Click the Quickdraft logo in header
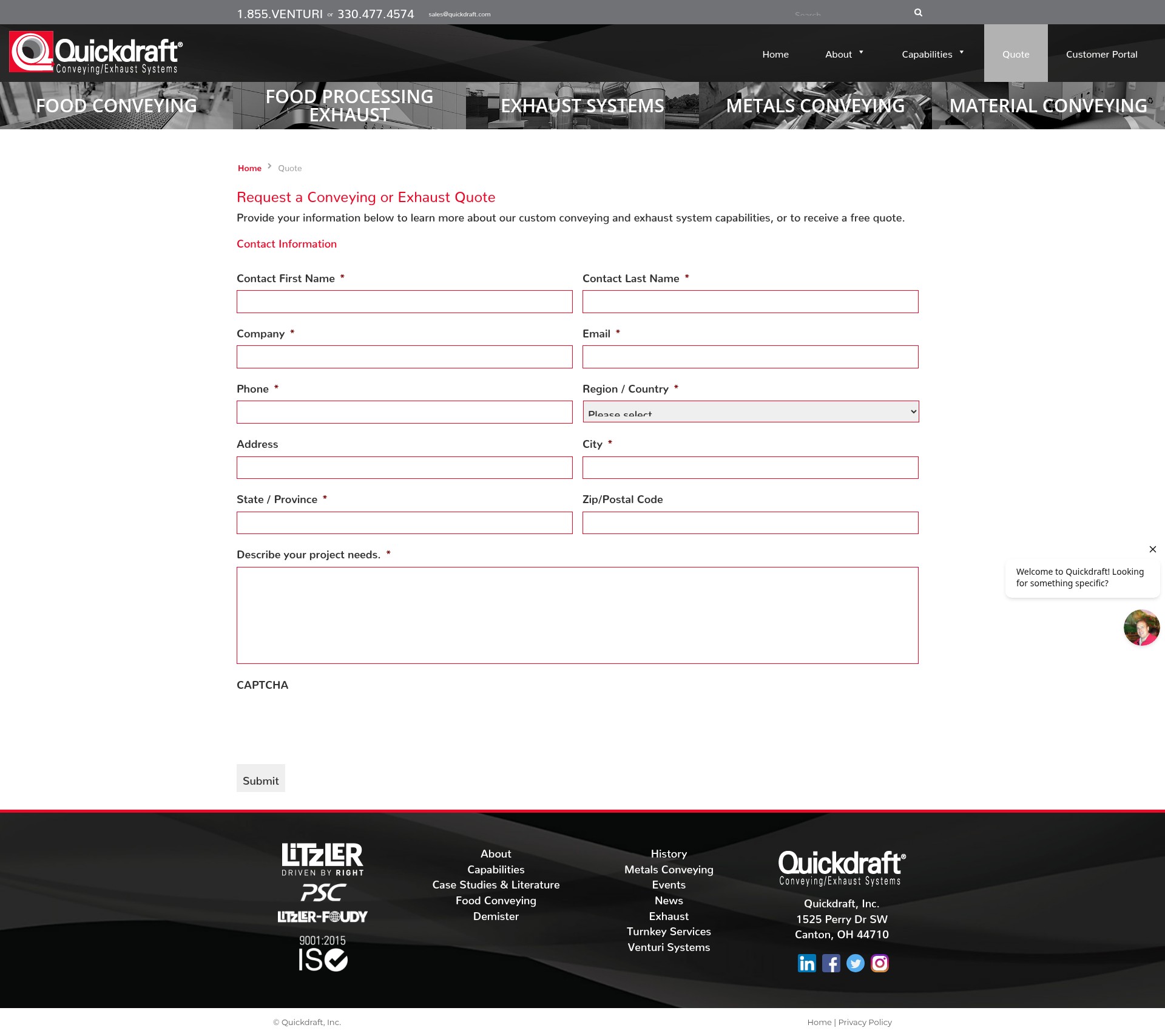1165x1036 pixels. click(96, 53)
